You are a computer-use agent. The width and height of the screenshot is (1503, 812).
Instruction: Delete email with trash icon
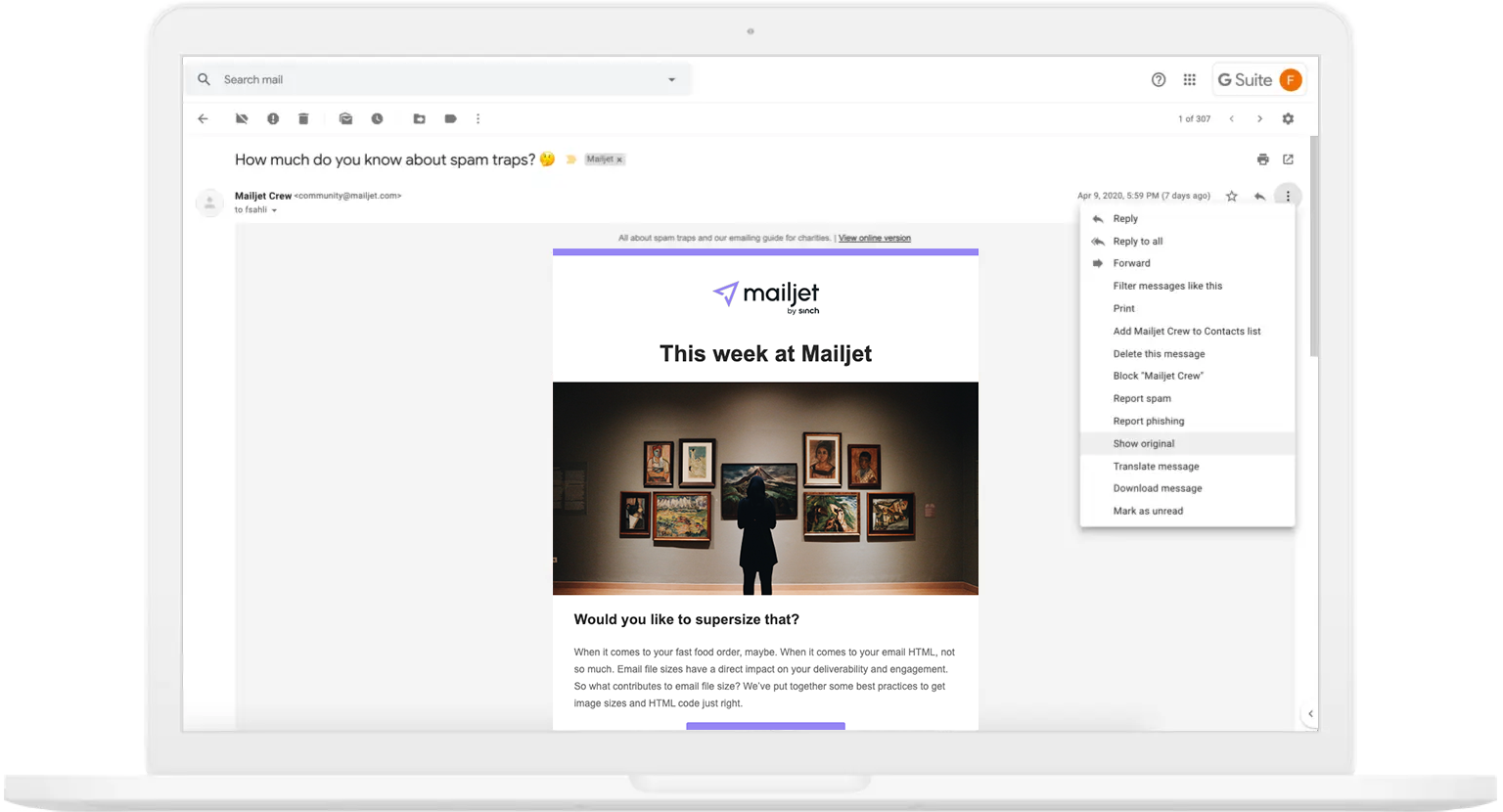(x=303, y=118)
